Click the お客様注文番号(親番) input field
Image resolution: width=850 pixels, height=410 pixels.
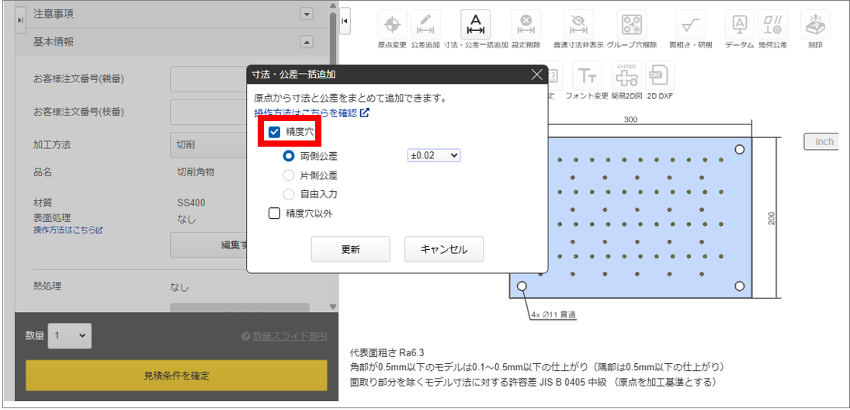click(208, 79)
